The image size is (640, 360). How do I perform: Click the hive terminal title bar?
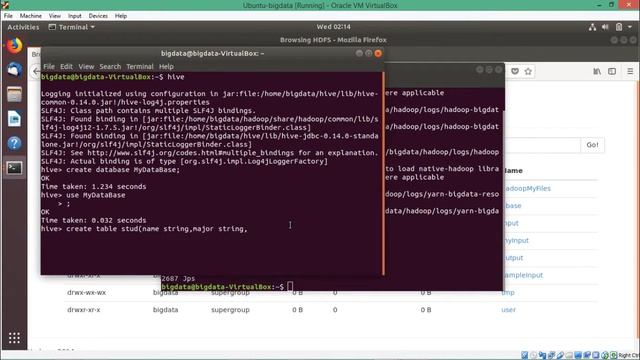point(212,53)
